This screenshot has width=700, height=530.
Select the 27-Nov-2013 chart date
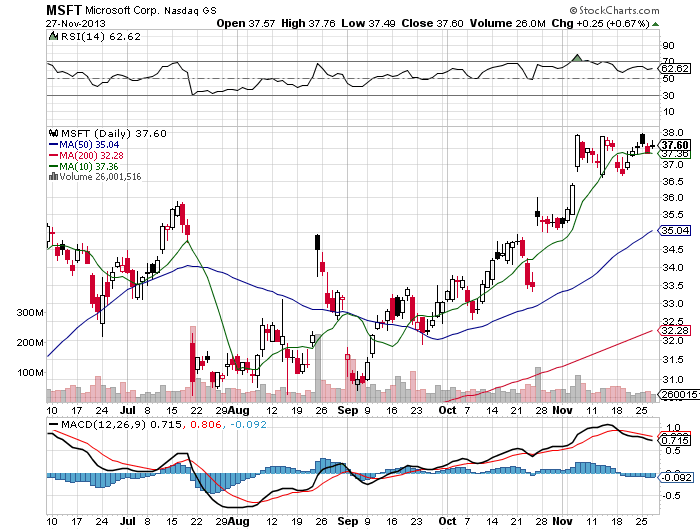click(75, 23)
